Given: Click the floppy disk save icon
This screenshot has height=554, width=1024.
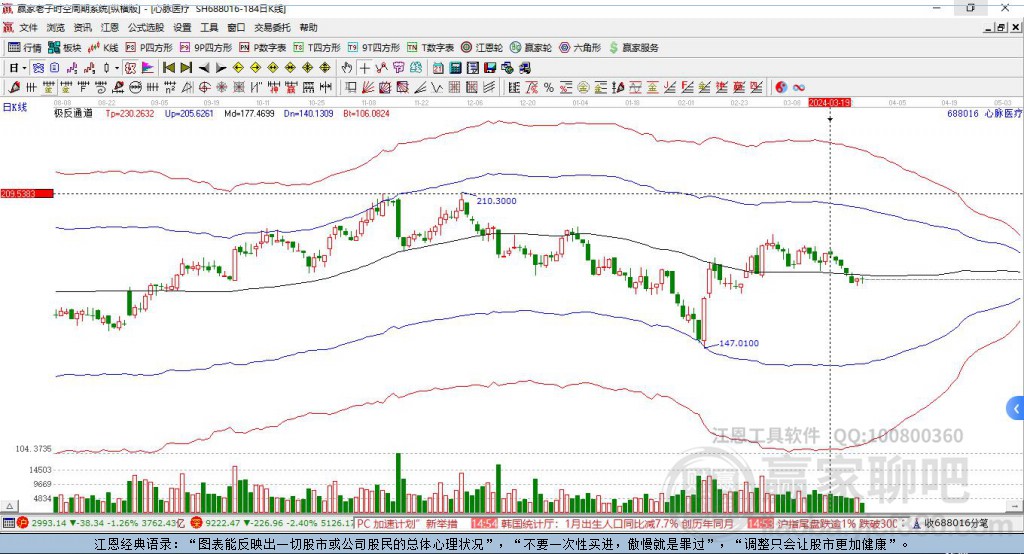Looking at the screenshot, I should tap(490, 68).
